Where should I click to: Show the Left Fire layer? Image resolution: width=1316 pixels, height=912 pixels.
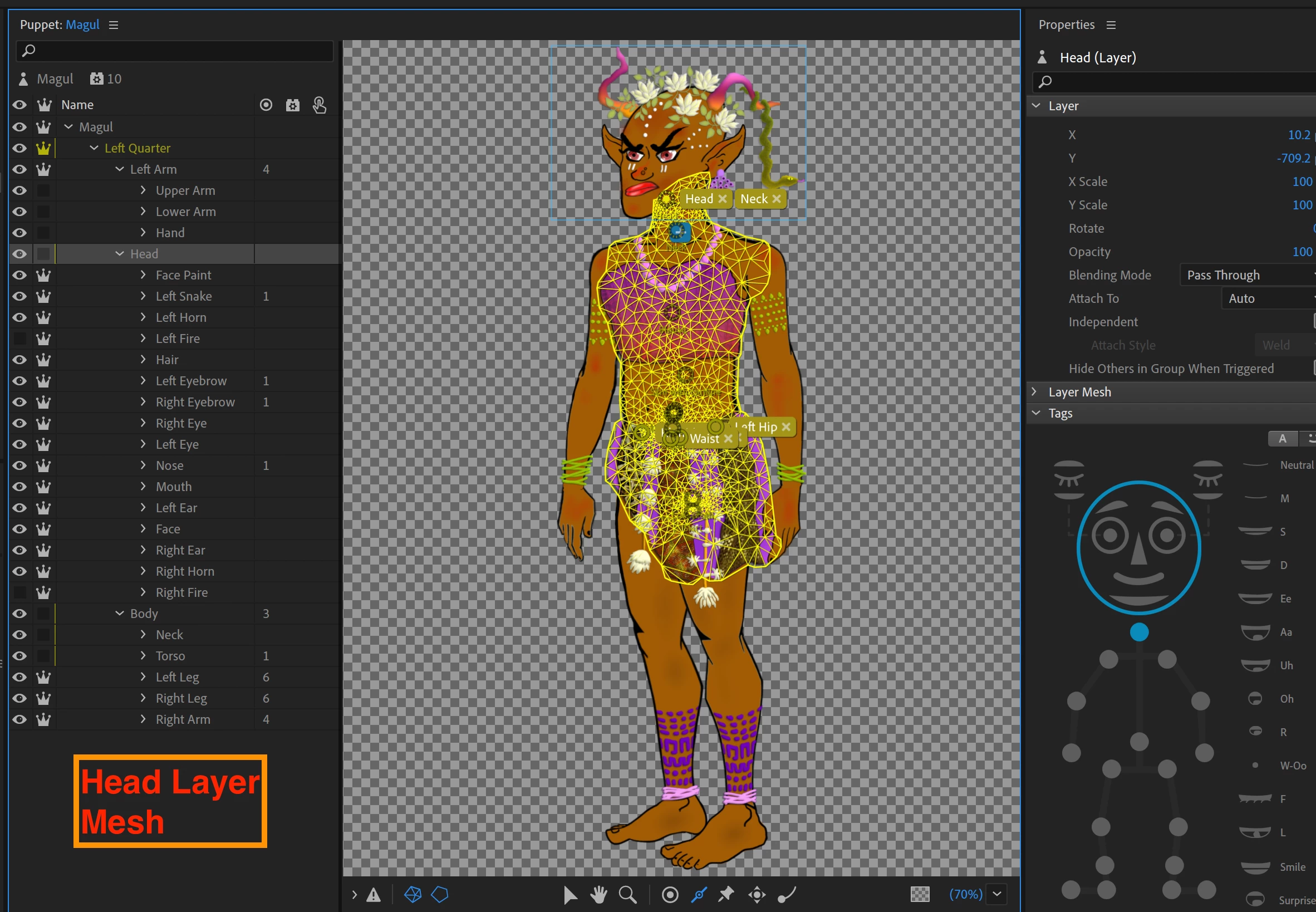19,339
